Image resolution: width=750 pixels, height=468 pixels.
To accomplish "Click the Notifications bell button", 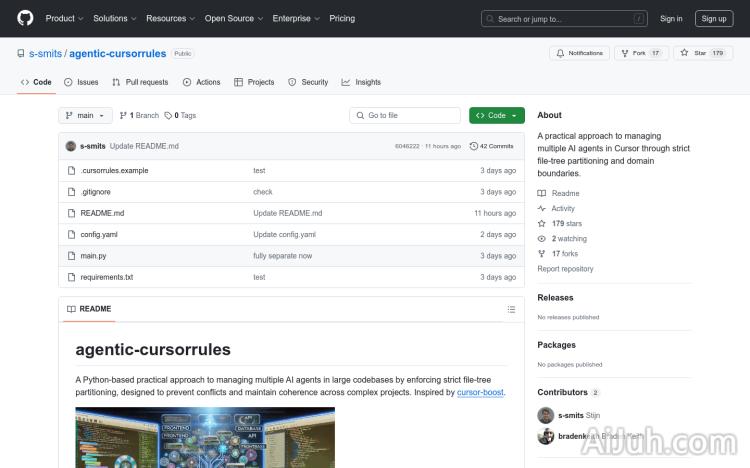I will pyautogui.click(x=579, y=53).
